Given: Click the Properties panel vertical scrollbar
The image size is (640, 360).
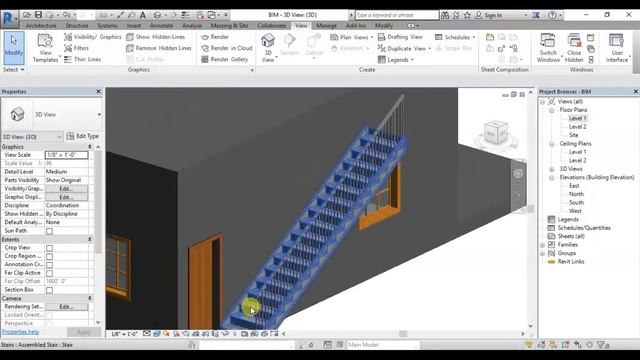Looking at the screenshot, I should coord(98,202).
